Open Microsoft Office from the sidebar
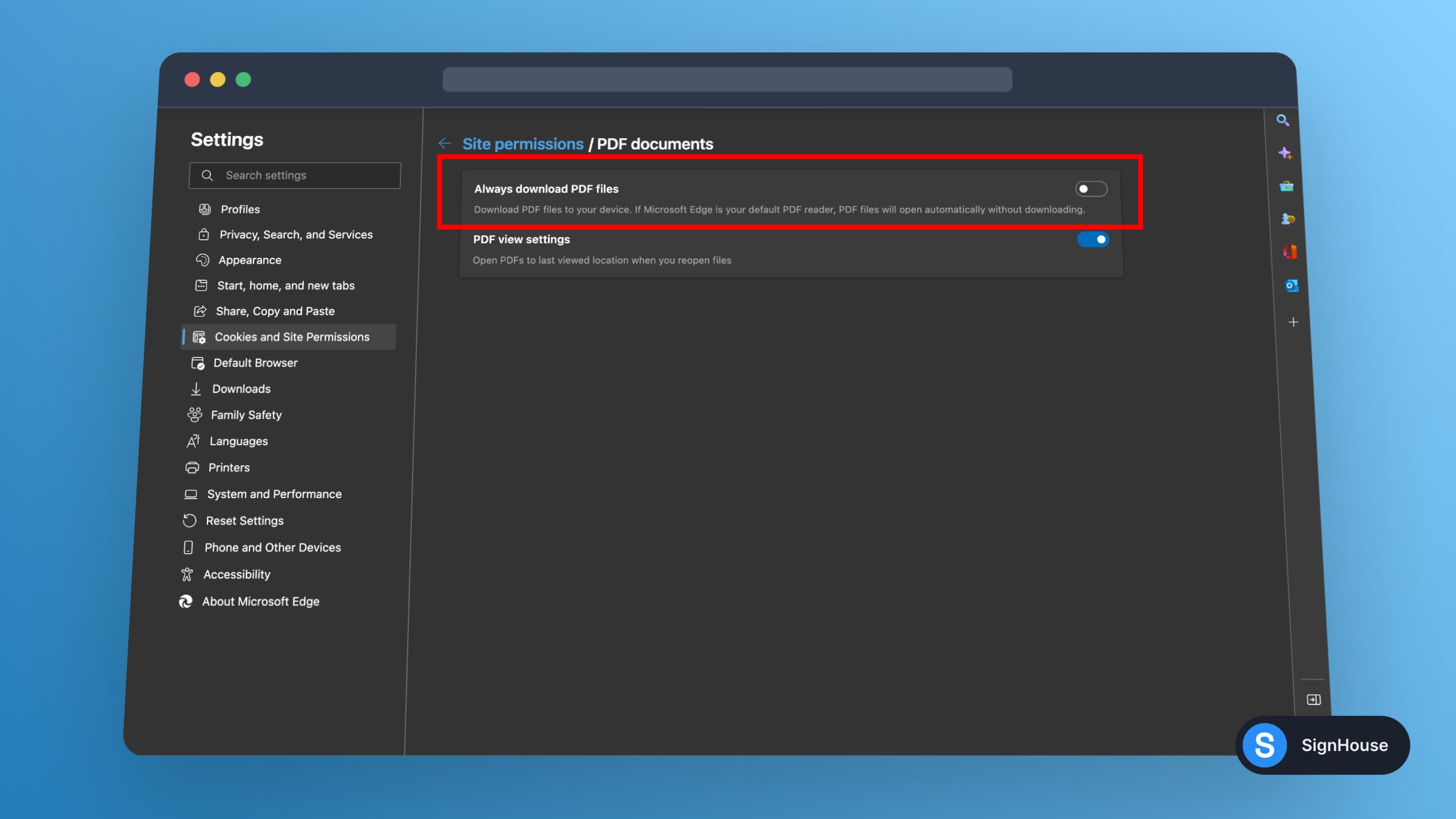 pyautogui.click(x=1289, y=252)
